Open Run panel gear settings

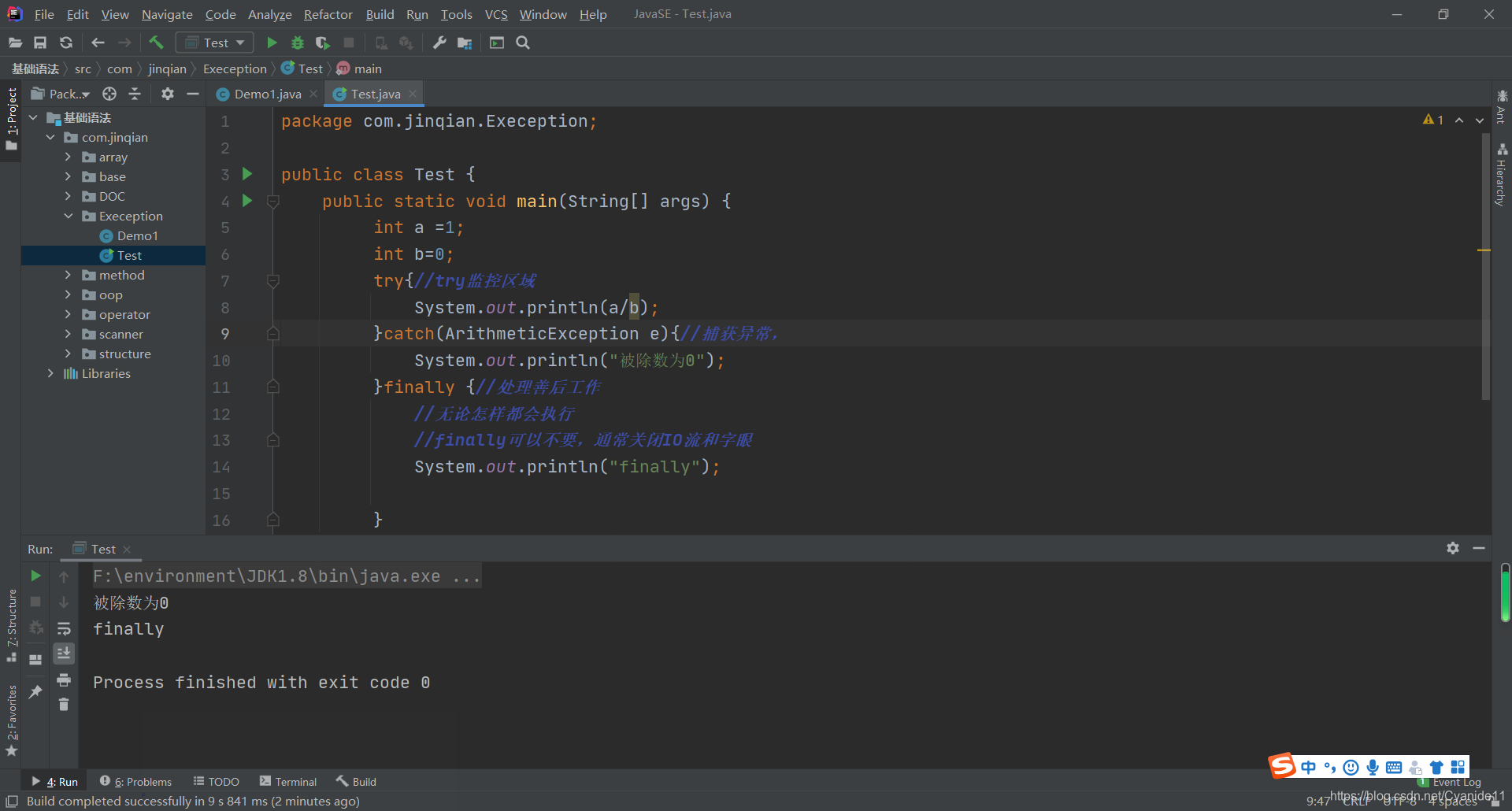[1453, 548]
